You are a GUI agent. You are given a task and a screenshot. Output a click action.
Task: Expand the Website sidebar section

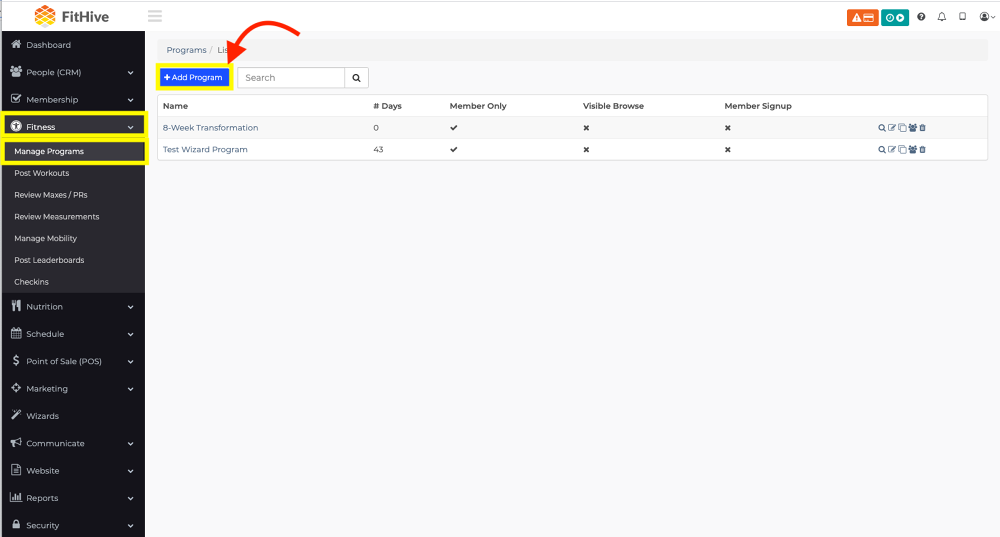(x=73, y=471)
